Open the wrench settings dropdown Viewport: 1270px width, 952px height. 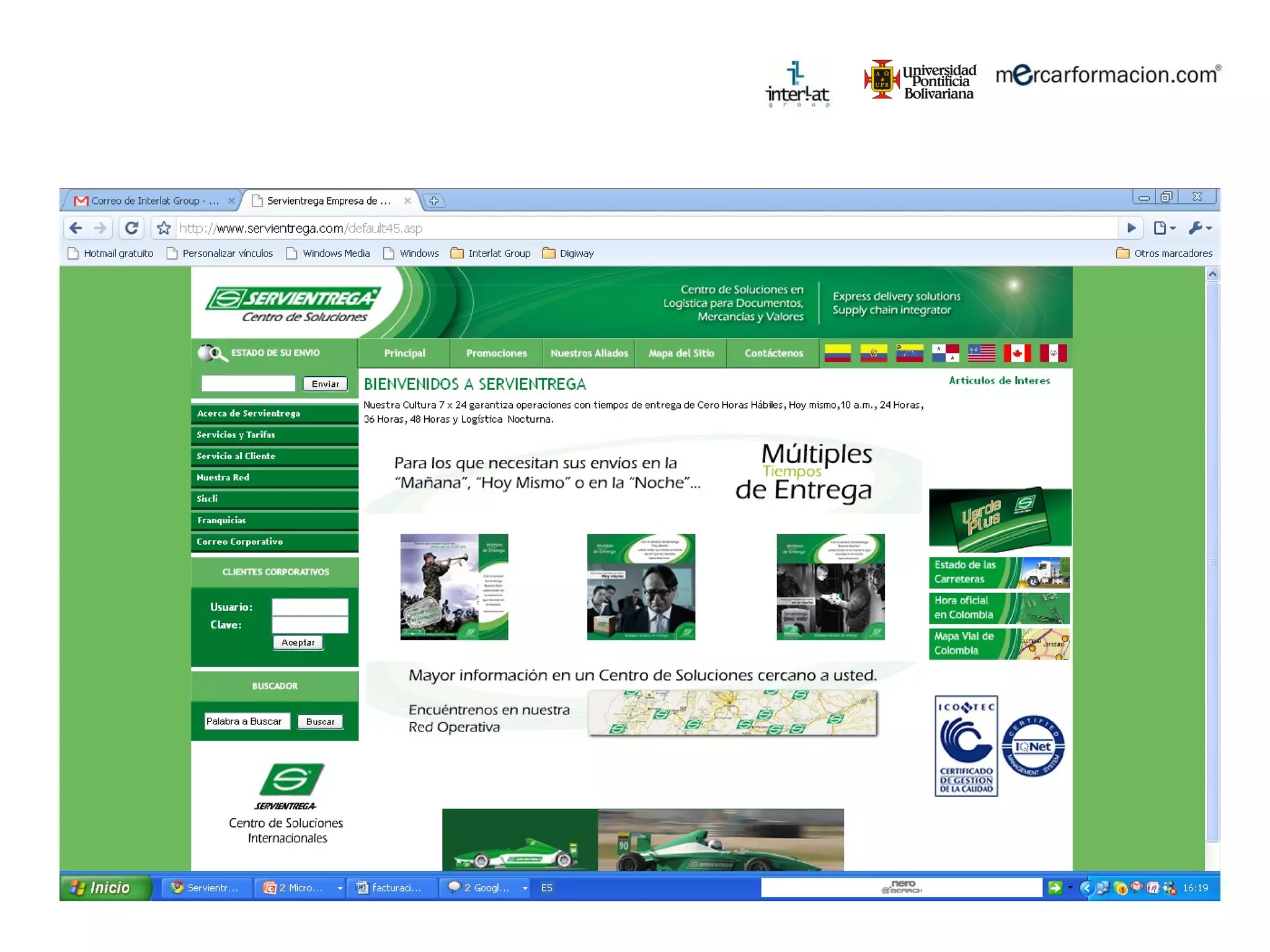tap(1200, 228)
